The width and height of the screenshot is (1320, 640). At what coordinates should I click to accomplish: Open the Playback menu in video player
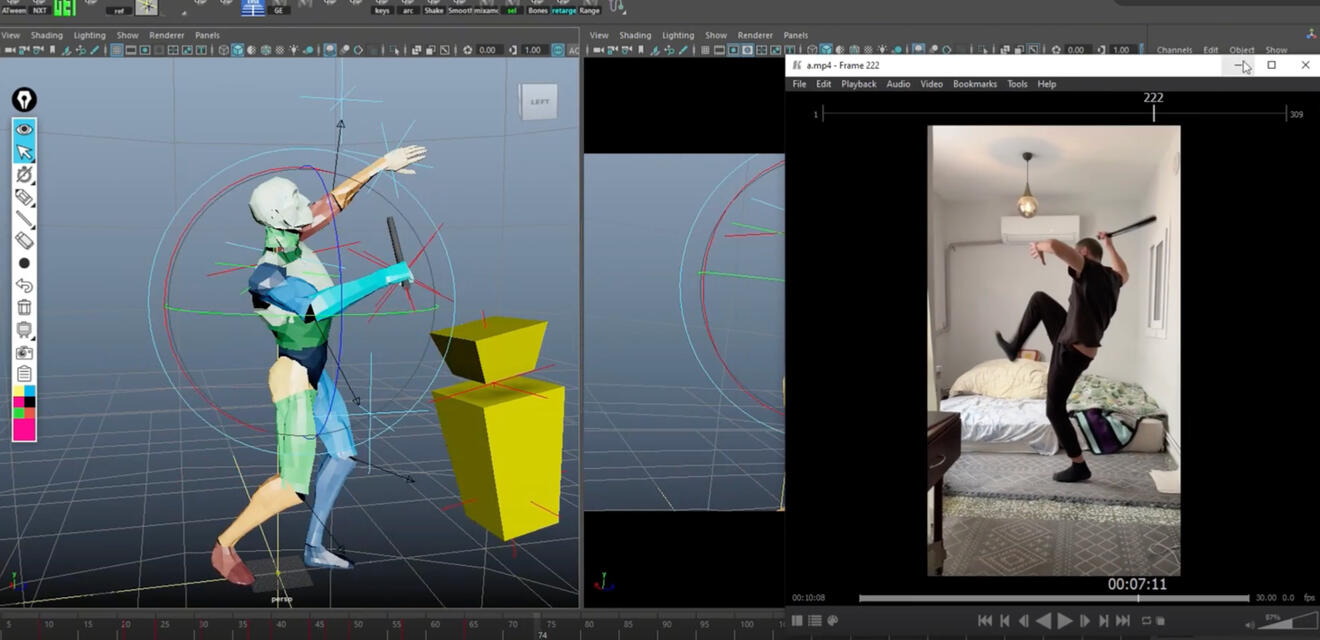click(858, 84)
